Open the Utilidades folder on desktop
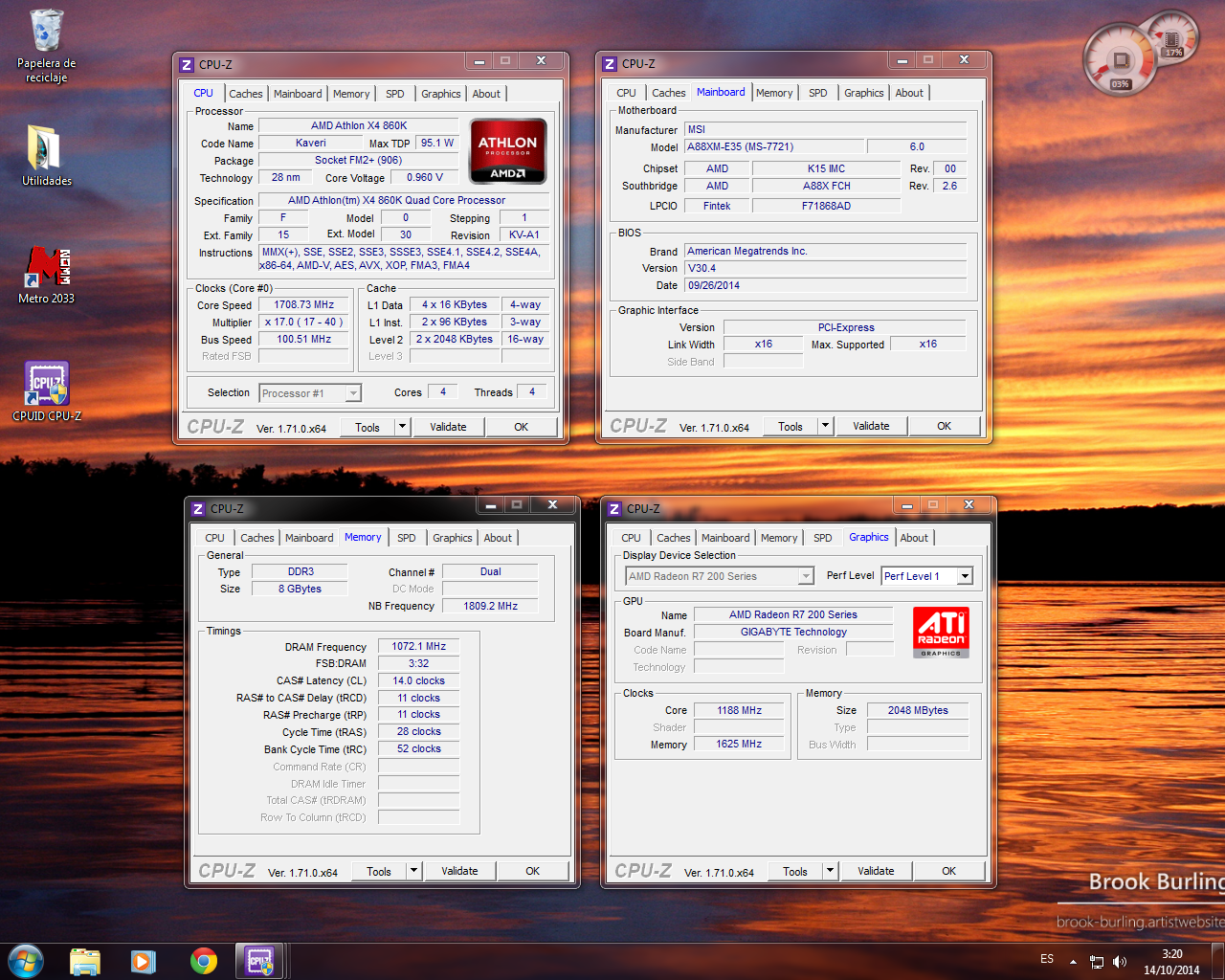The width and height of the screenshot is (1225, 980). pos(46,155)
